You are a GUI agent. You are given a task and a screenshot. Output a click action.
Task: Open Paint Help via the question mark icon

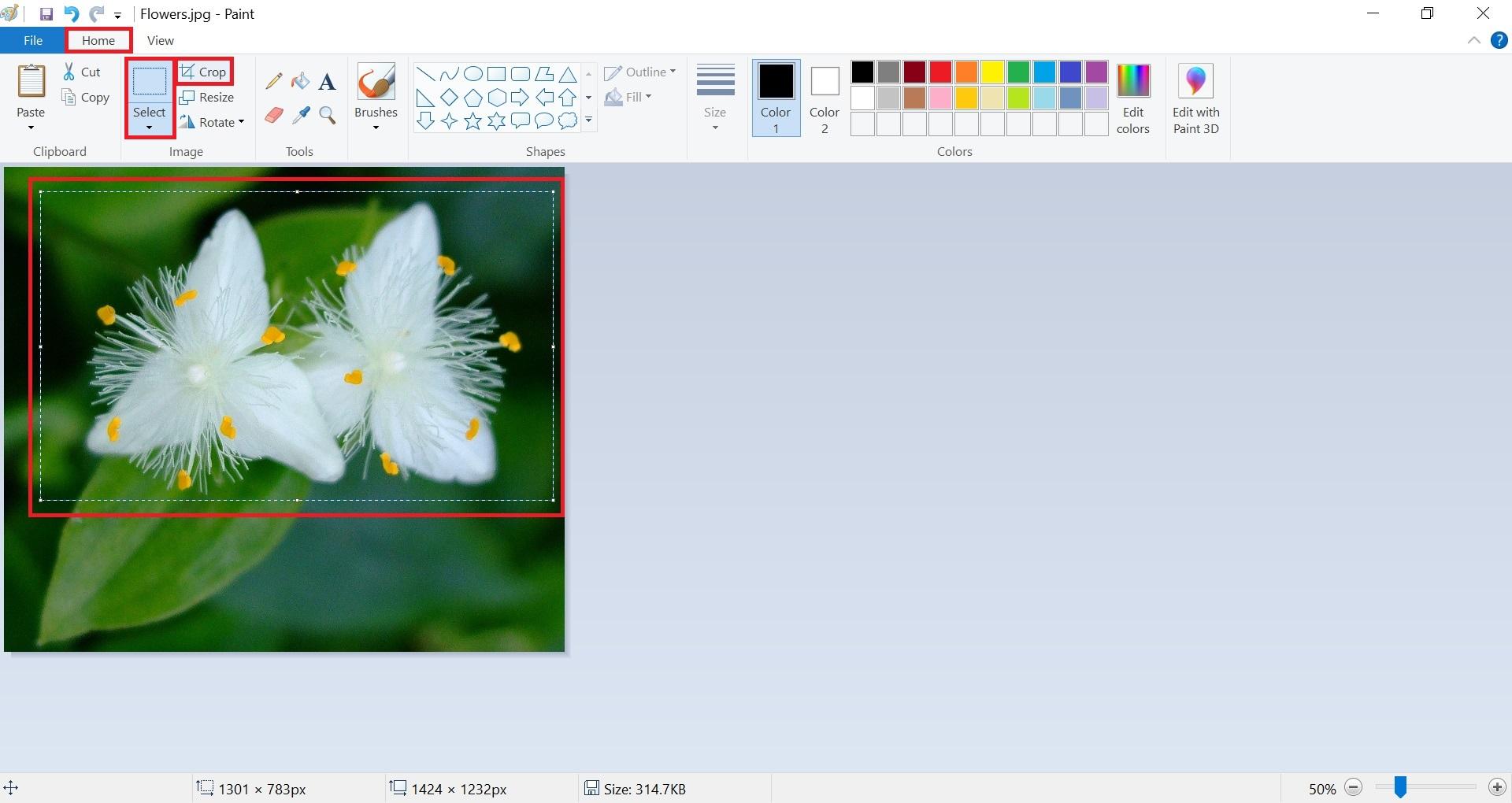[1499, 40]
